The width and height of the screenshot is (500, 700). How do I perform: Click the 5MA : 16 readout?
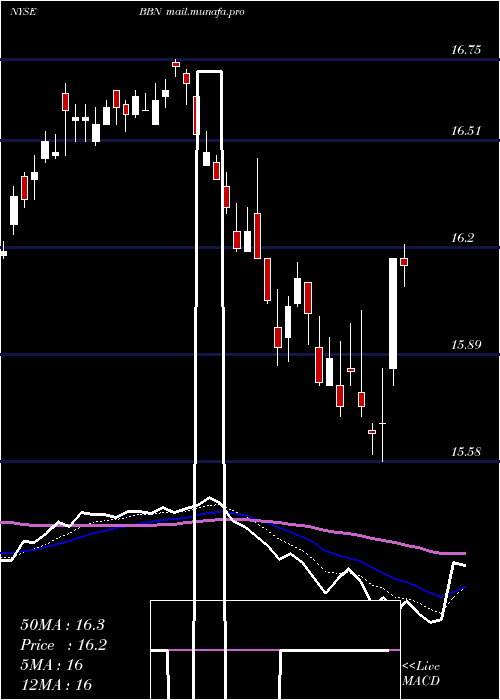coord(52,665)
